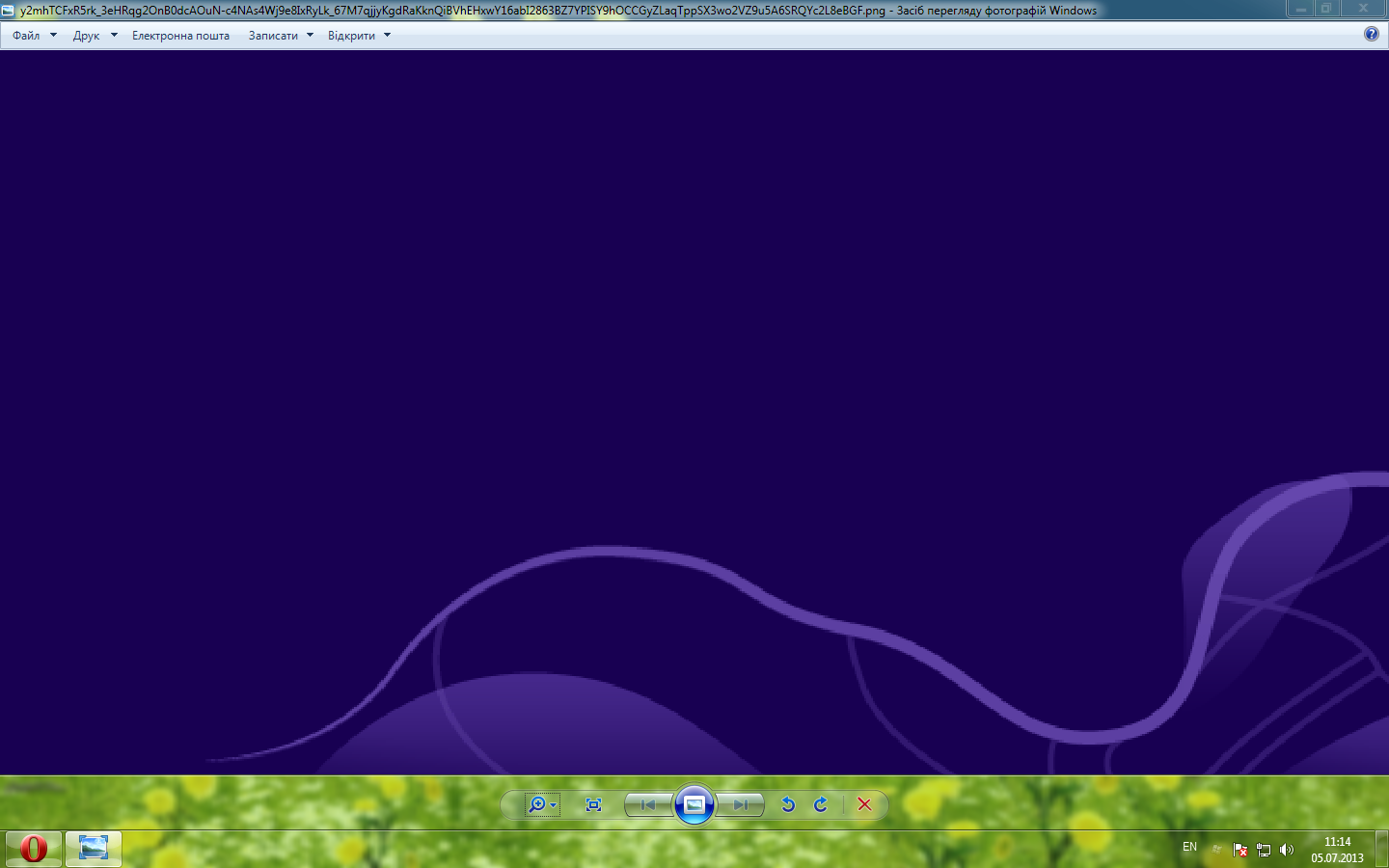Click the Електронна пошта button
The image size is (1389, 868).
coord(180,36)
